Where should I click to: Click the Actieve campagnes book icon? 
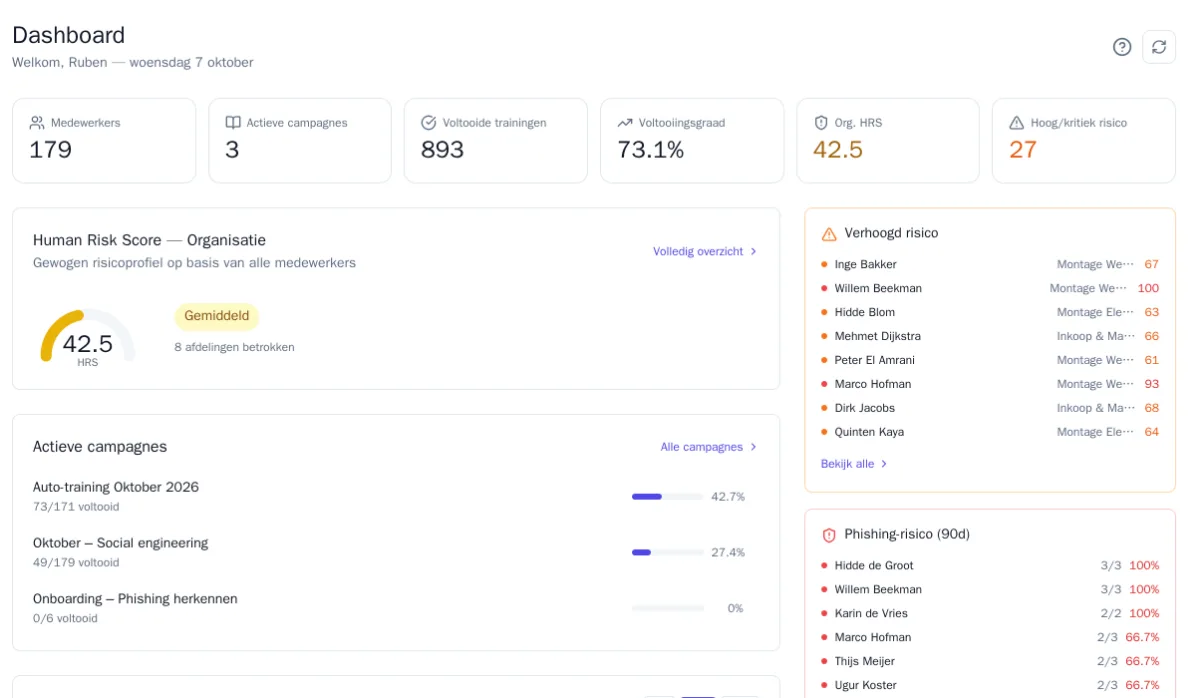[233, 123]
